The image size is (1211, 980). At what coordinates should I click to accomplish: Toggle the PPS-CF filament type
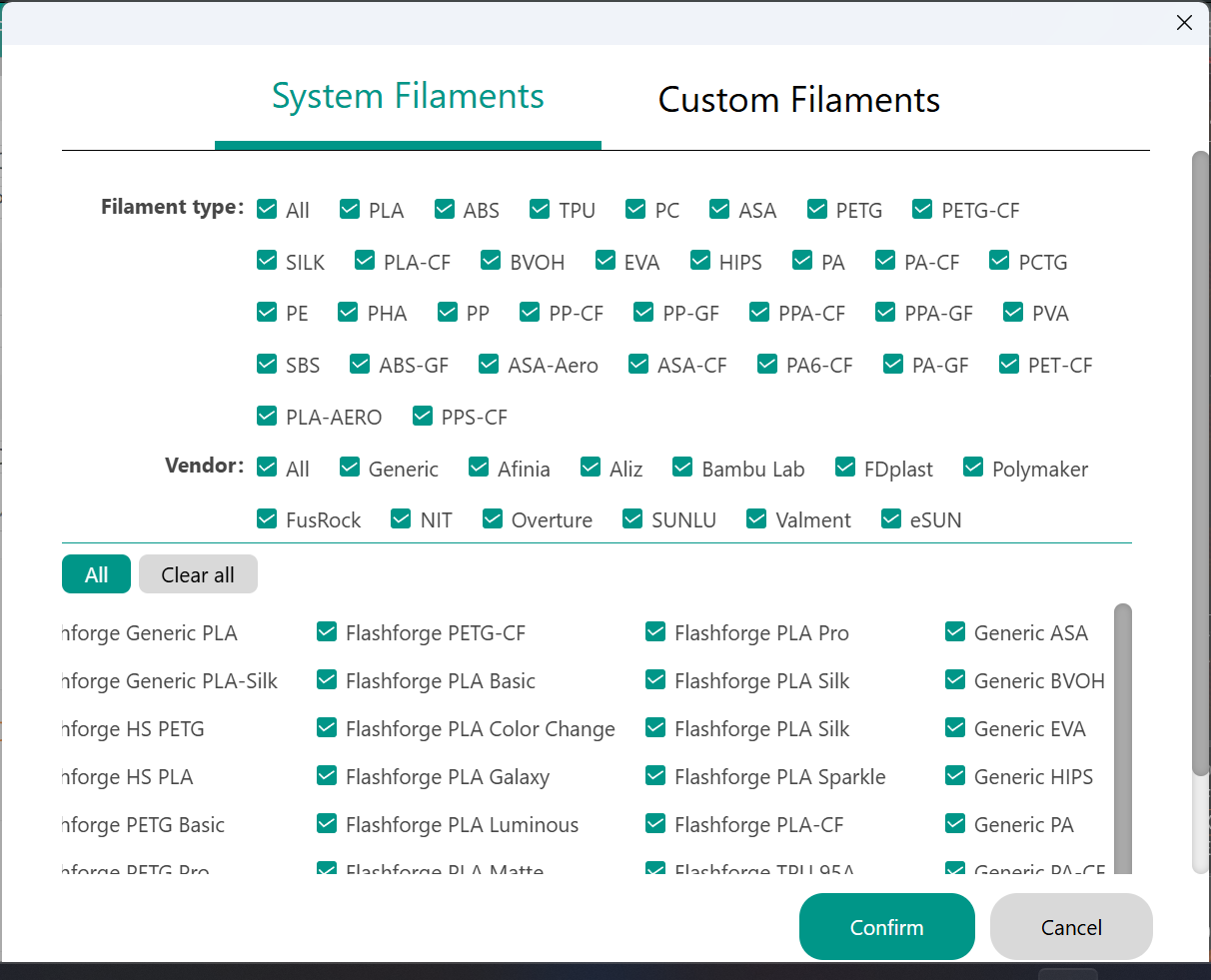point(423,416)
